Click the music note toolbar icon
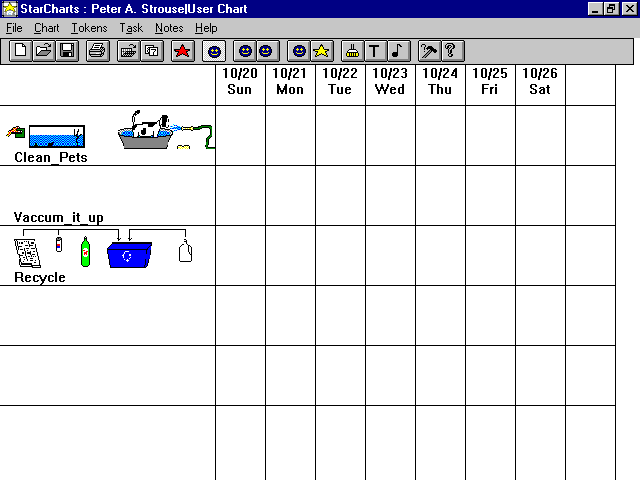Image resolution: width=640 pixels, height=480 pixels. pos(396,50)
